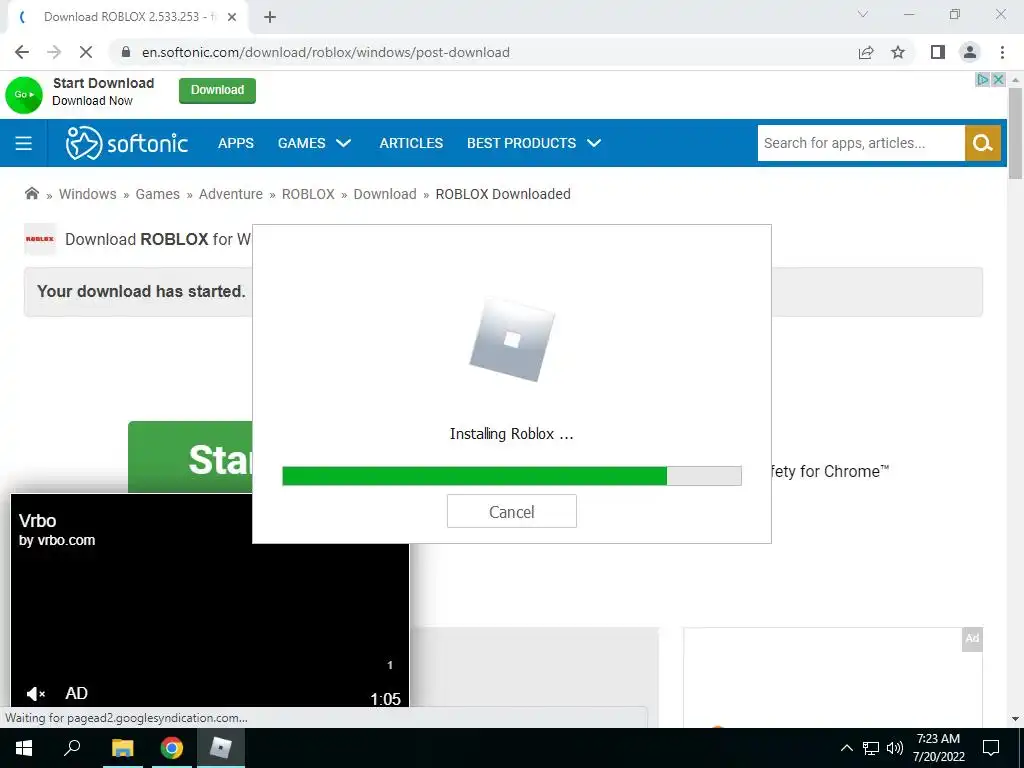Open Softonic hamburger menu
Viewport: 1024px width, 768px height.
24,143
